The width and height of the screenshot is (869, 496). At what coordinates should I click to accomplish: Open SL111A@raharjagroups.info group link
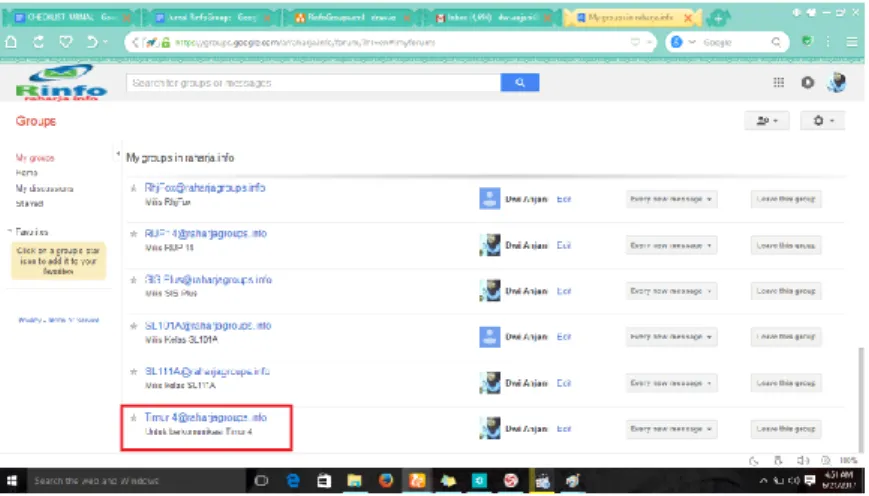point(207,372)
